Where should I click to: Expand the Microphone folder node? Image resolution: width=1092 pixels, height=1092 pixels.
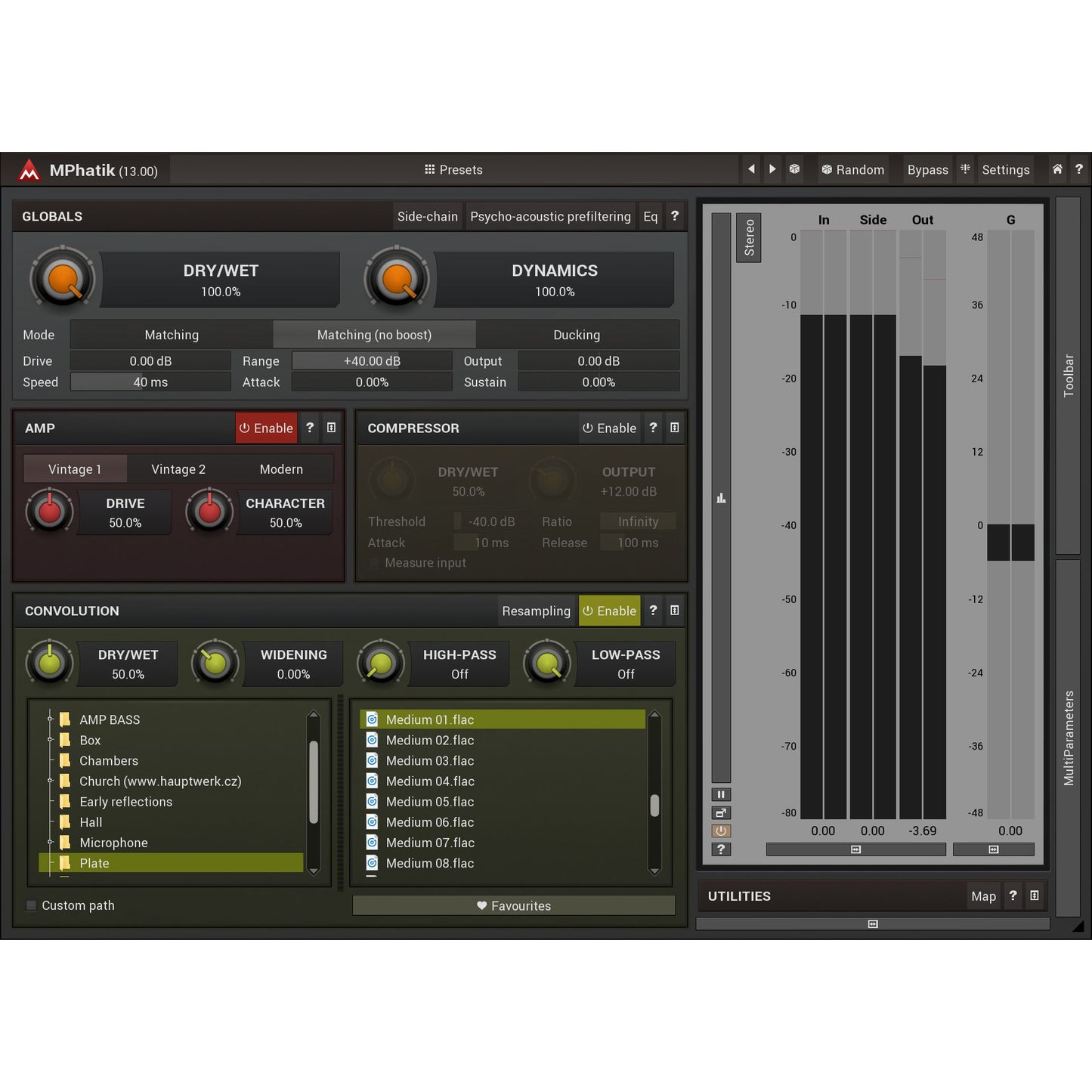(x=50, y=842)
